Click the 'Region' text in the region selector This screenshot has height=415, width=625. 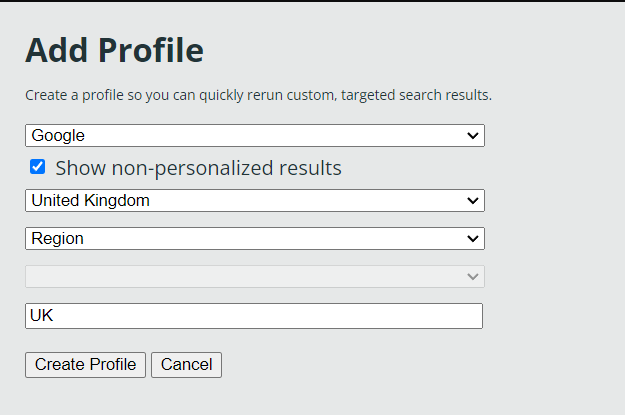[57, 239]
